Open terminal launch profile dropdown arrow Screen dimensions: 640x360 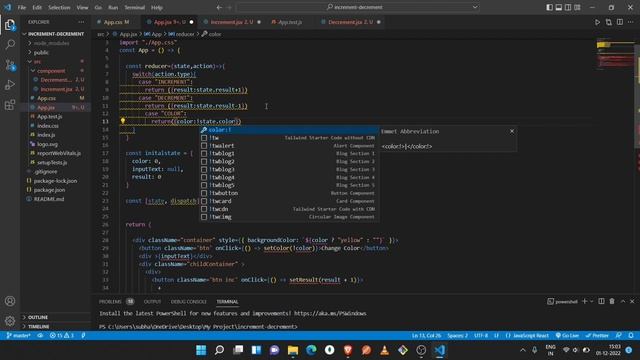[x=591, y=301]
